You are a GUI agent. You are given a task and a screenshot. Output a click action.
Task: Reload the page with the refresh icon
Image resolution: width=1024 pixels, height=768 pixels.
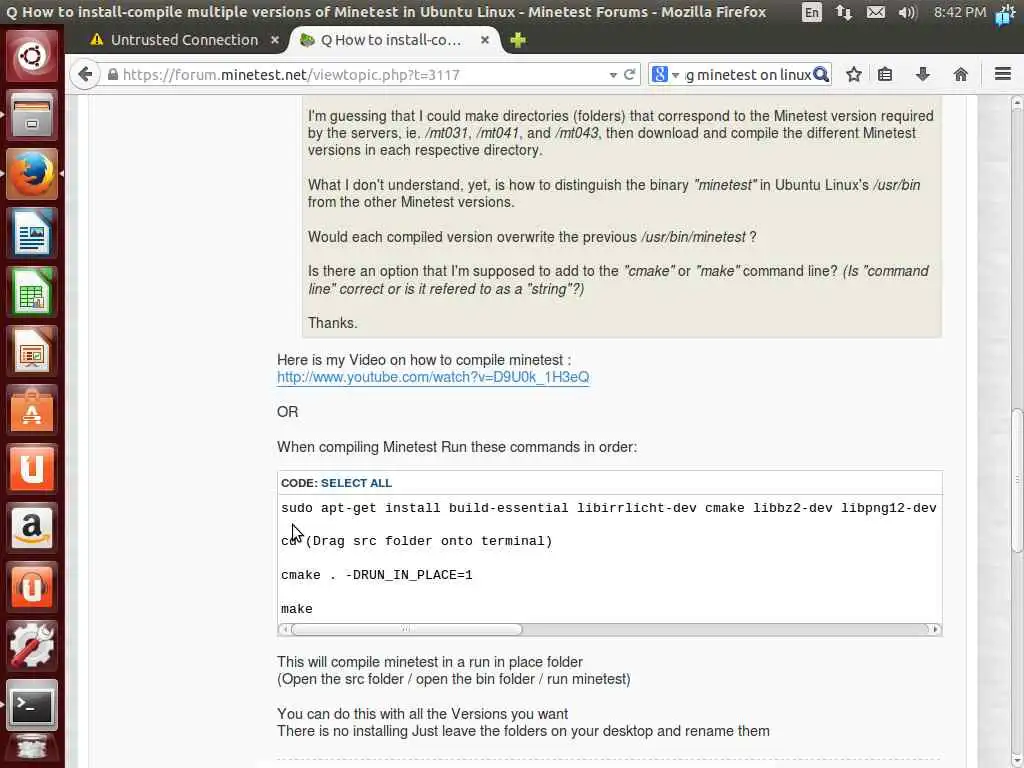click(x=630, y=74)
